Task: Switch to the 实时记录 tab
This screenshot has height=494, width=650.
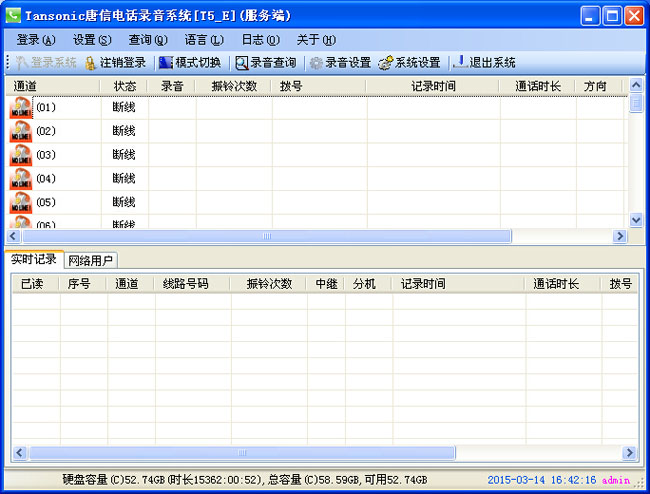Action: click(34, 260)
